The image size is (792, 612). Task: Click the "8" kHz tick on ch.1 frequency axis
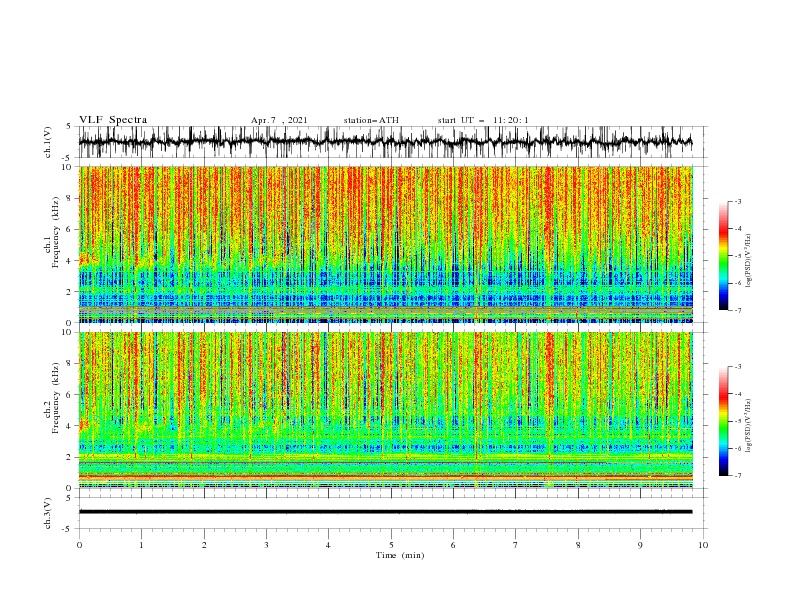[71, 198]
